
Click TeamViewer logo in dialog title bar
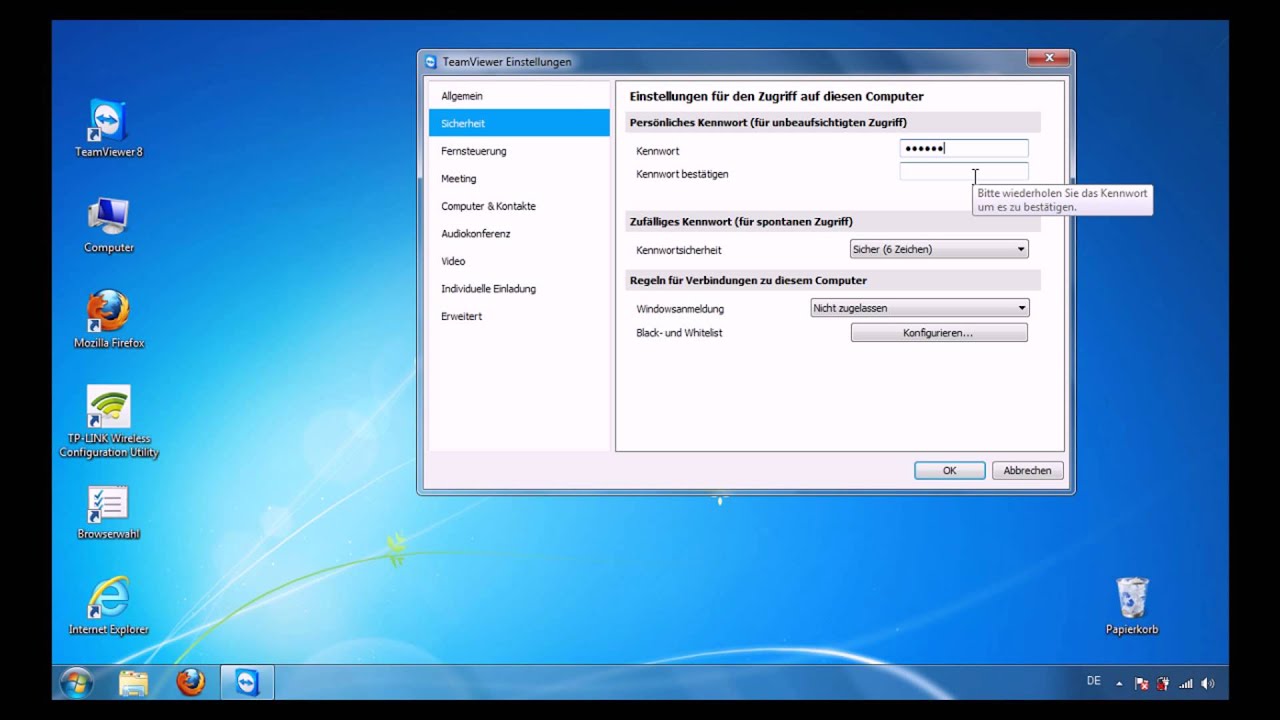coord(431,62)
